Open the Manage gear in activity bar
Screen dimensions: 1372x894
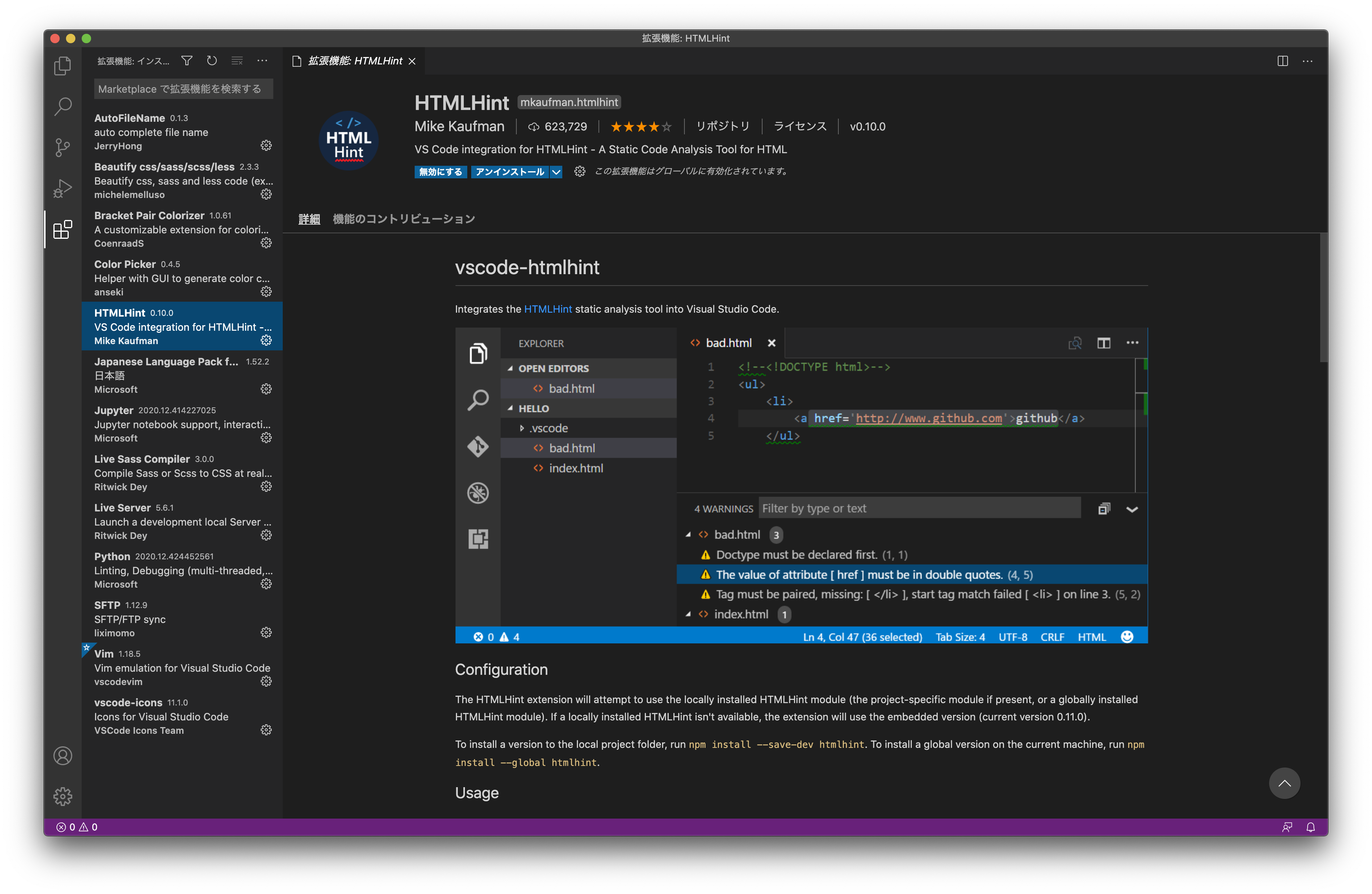click(62, 797)
